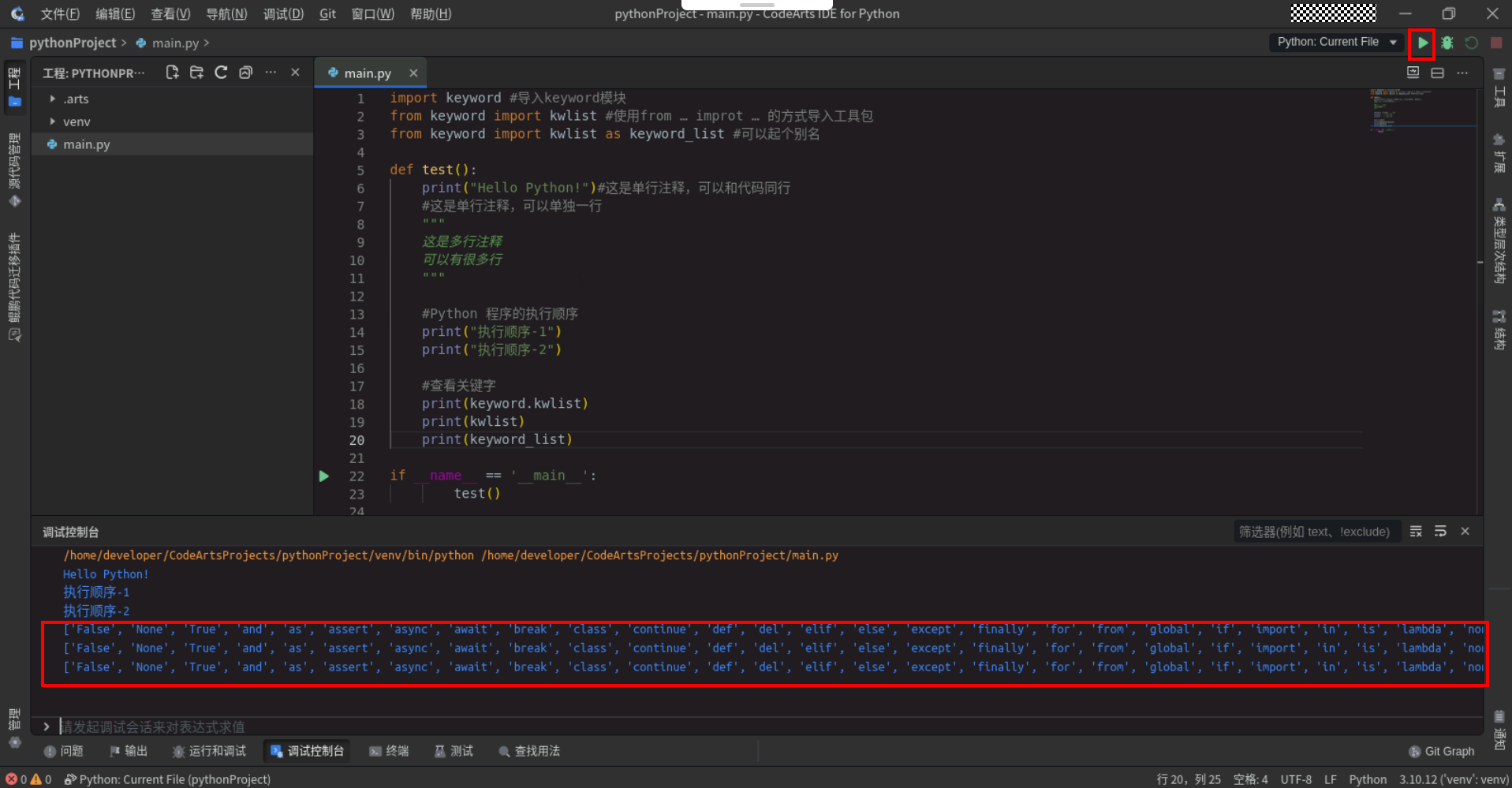This screenshot has width=1512, height=788.
Task: Click the clear console output icon
Action: tap(1416, 532)
